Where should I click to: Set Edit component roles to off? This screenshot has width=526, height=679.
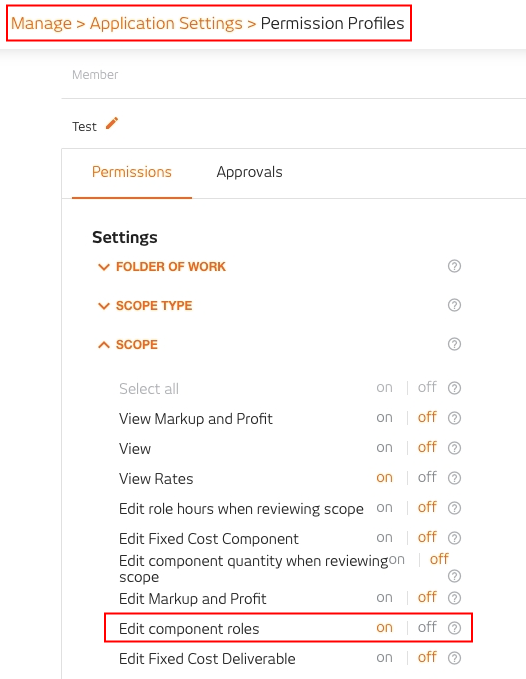click(427, 627)
